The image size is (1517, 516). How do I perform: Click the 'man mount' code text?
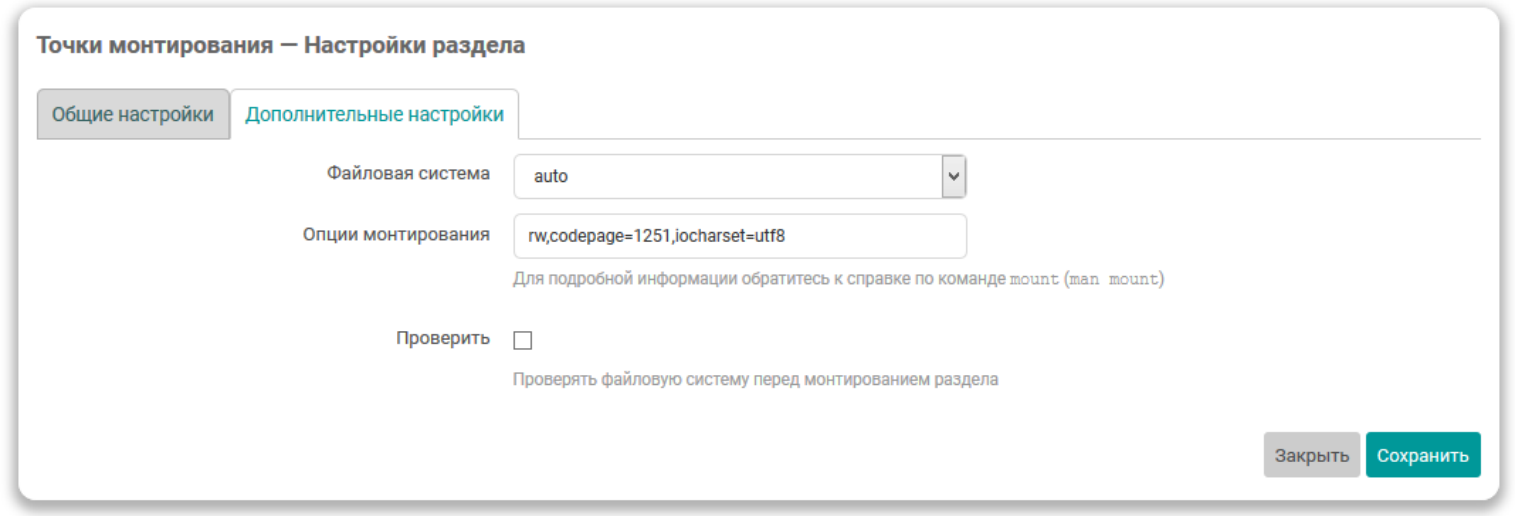pos(1113,280)
